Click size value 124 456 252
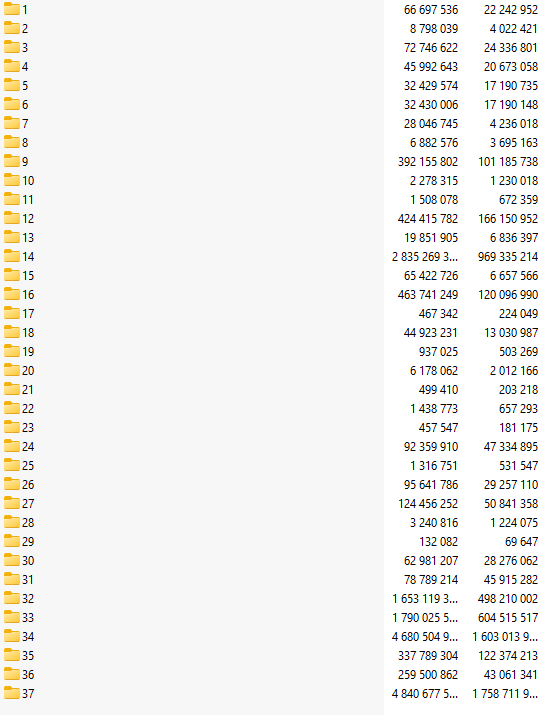 (428, 503)
